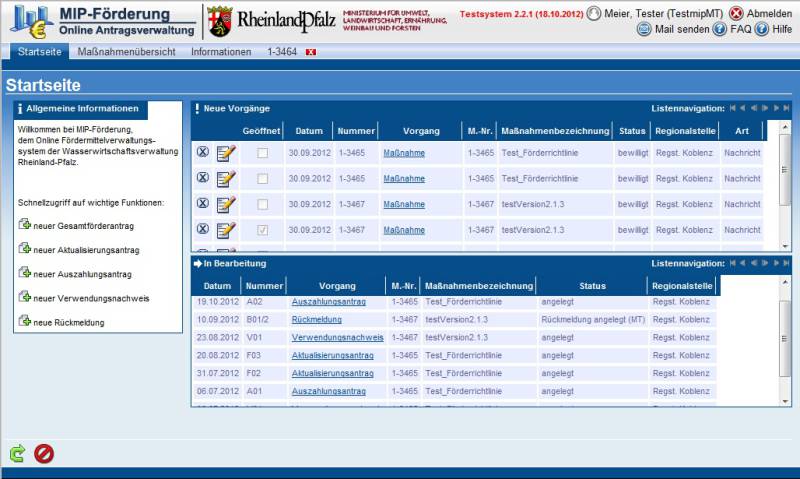Close the 1-3464 tab via red X
The image size is (800, 479).
coord(311,52)
